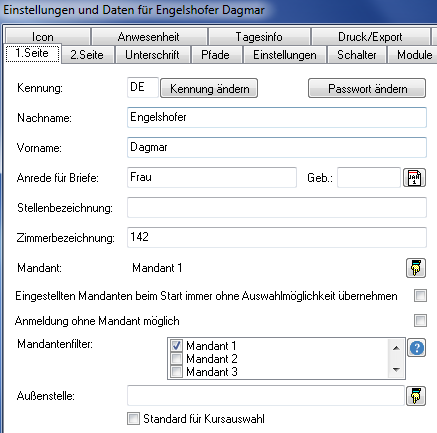Choose Außenstelle via hand selection icon
Viewport: 437px width, 433px height.
click(416, 396)
